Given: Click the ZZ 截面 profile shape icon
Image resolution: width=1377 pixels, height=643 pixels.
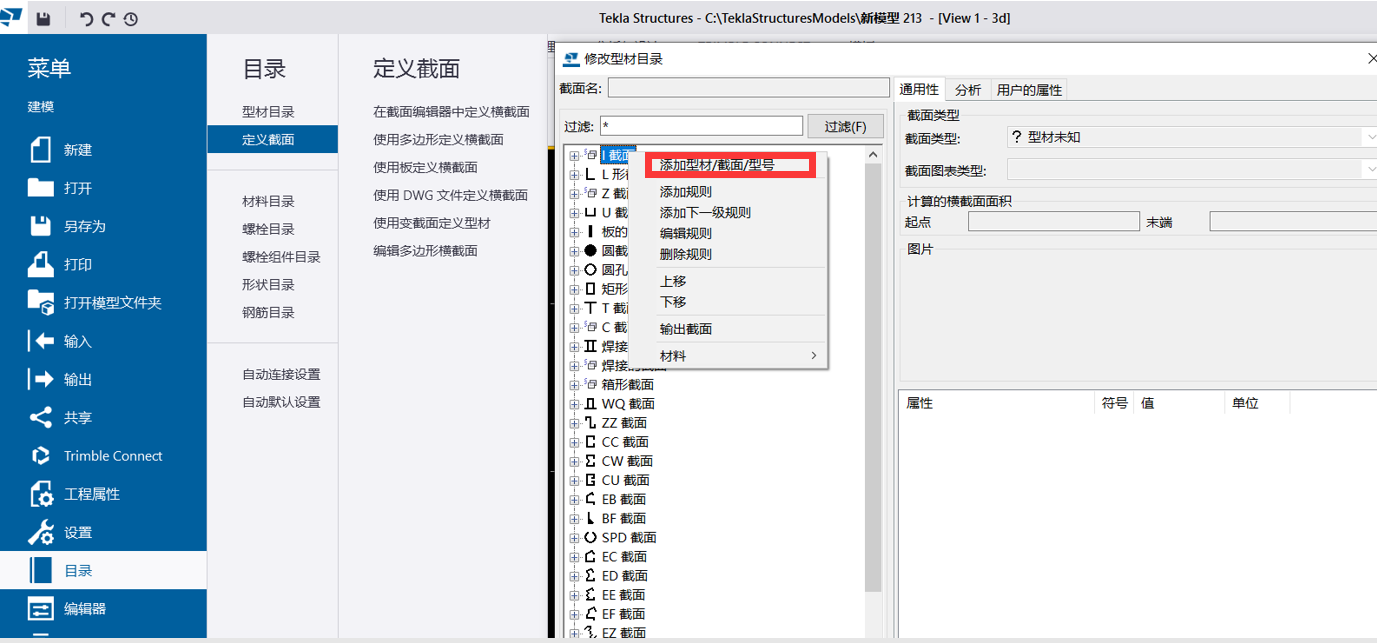Looking at the screenshot, I should click(590, 423).
